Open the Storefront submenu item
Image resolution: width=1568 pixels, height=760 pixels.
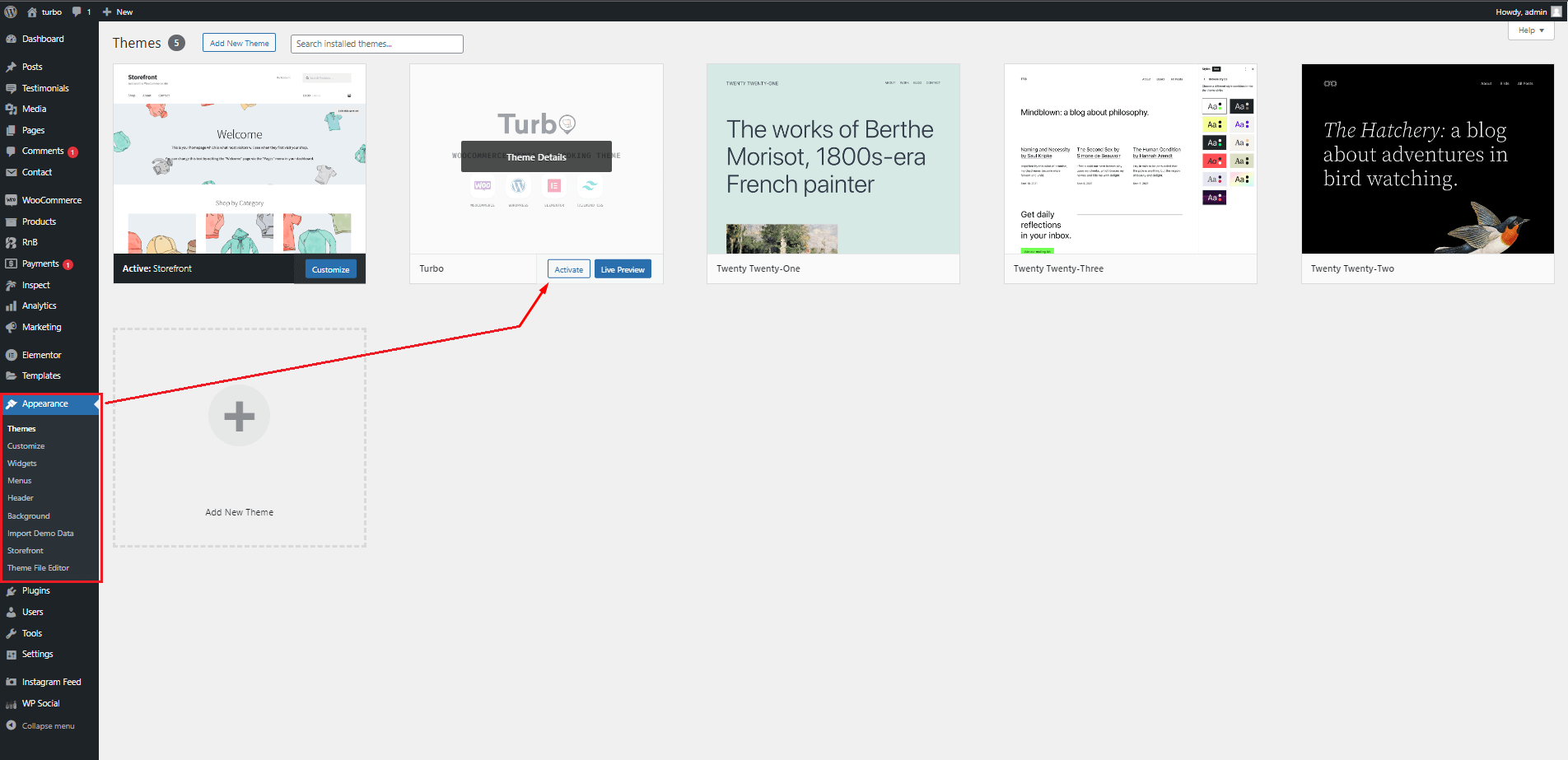point(26,551)
